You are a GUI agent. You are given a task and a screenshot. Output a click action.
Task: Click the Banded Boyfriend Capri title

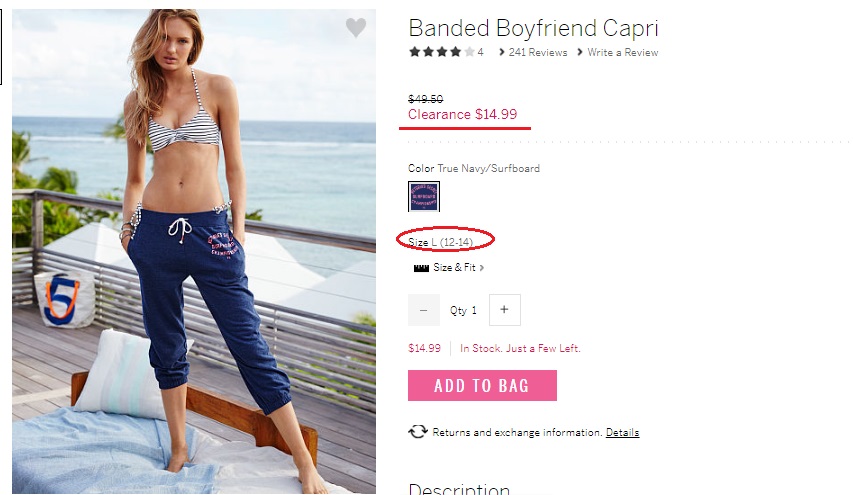tap(533, 28)
